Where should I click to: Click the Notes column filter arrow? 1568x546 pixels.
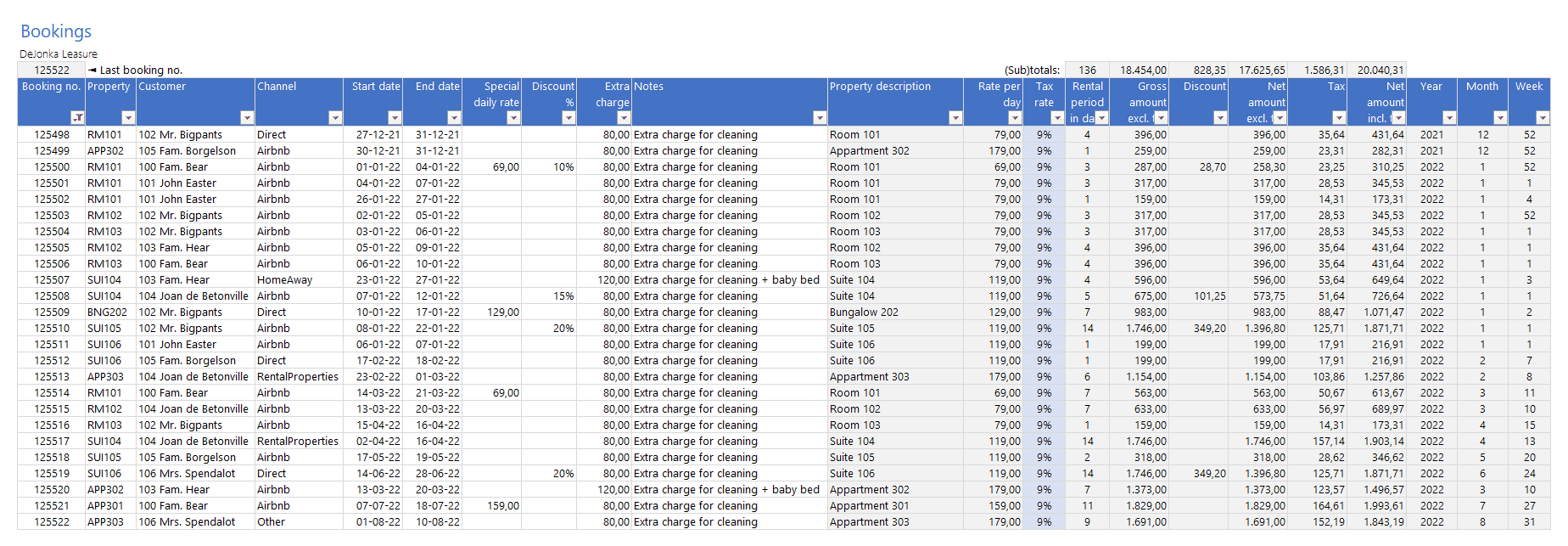pyautogui.click(x=820, y=118)
